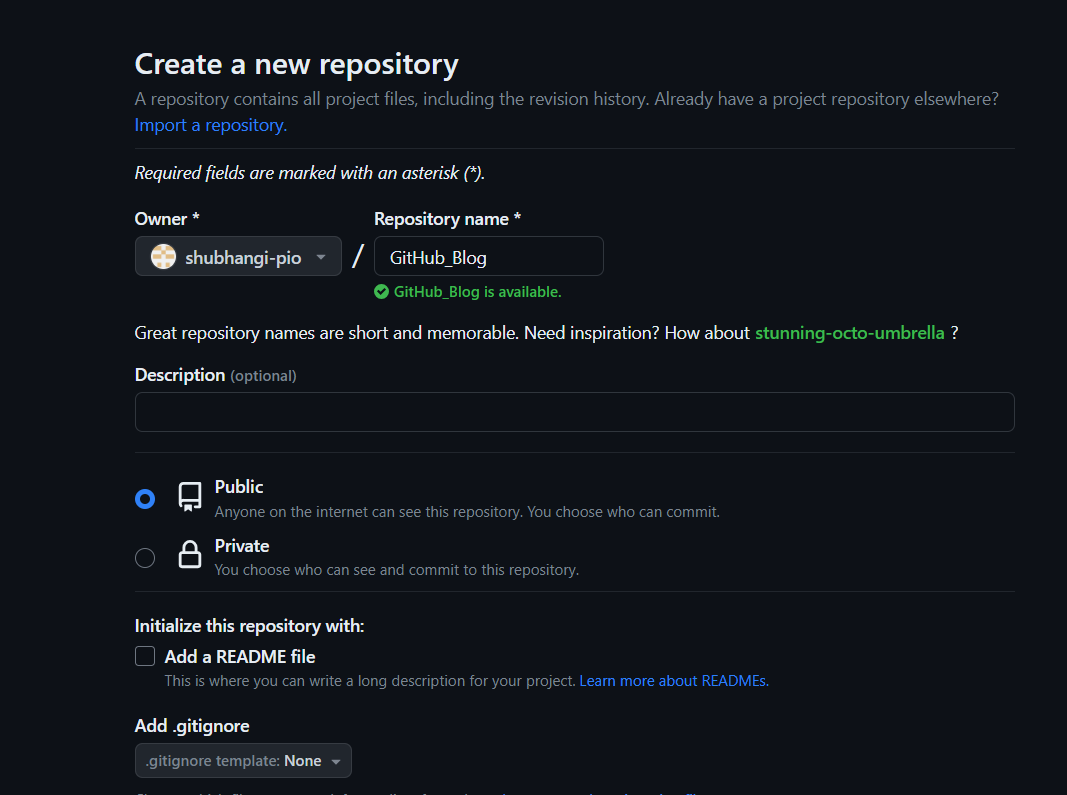This screenshot has height=795, width=1067.
Task: Click the Private lock icon
Action: tap(190, 556)
